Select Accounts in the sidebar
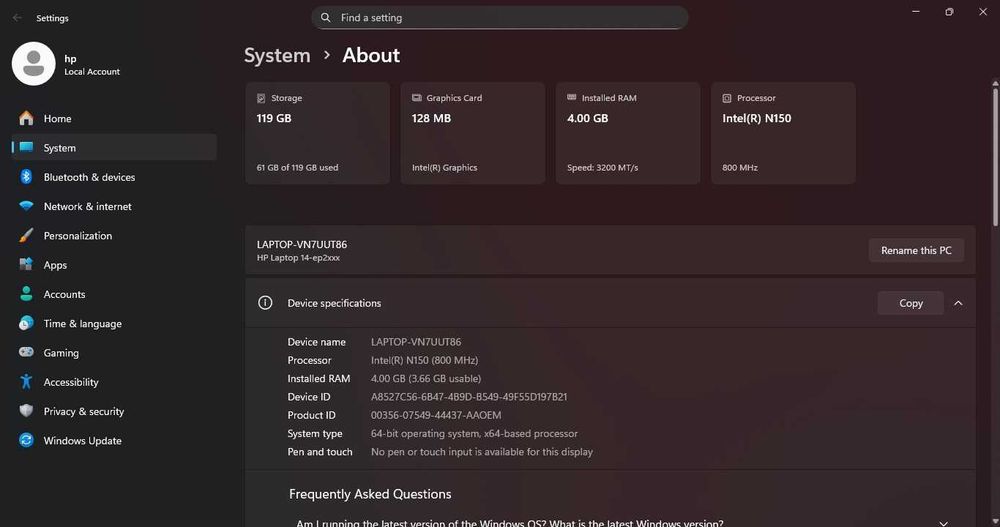 (114, 294)
